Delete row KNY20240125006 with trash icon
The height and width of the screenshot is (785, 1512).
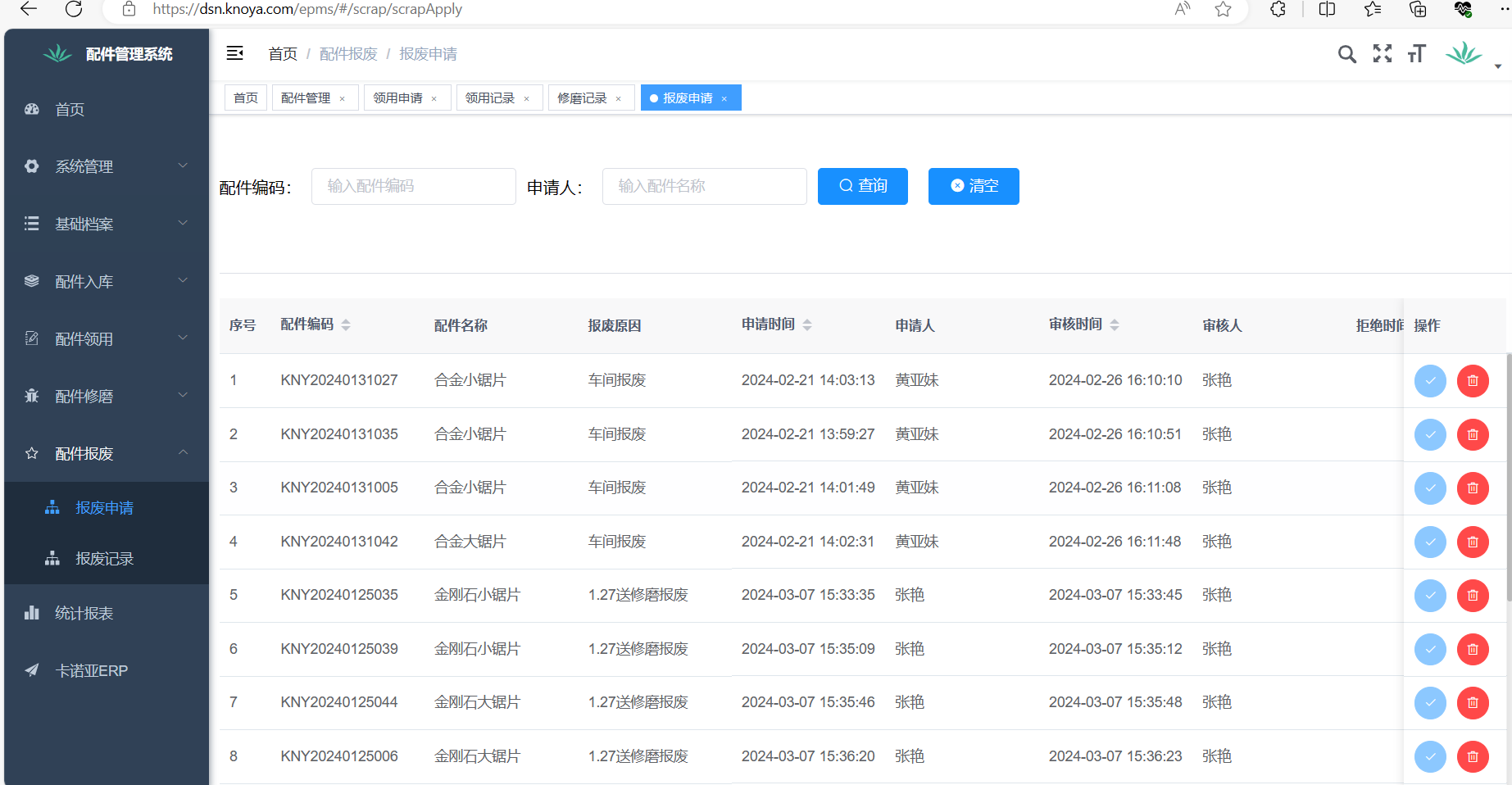click(1473, 756)
